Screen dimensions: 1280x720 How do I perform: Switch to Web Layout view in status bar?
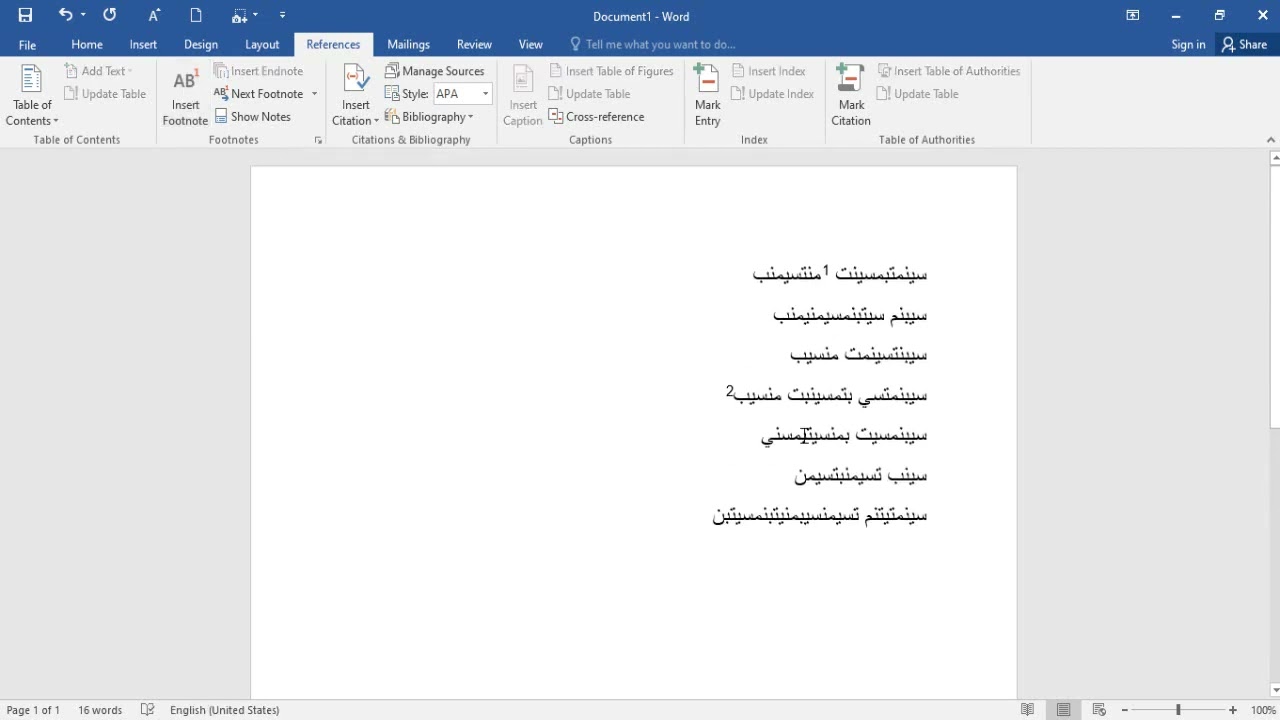tap(1099, 710)
